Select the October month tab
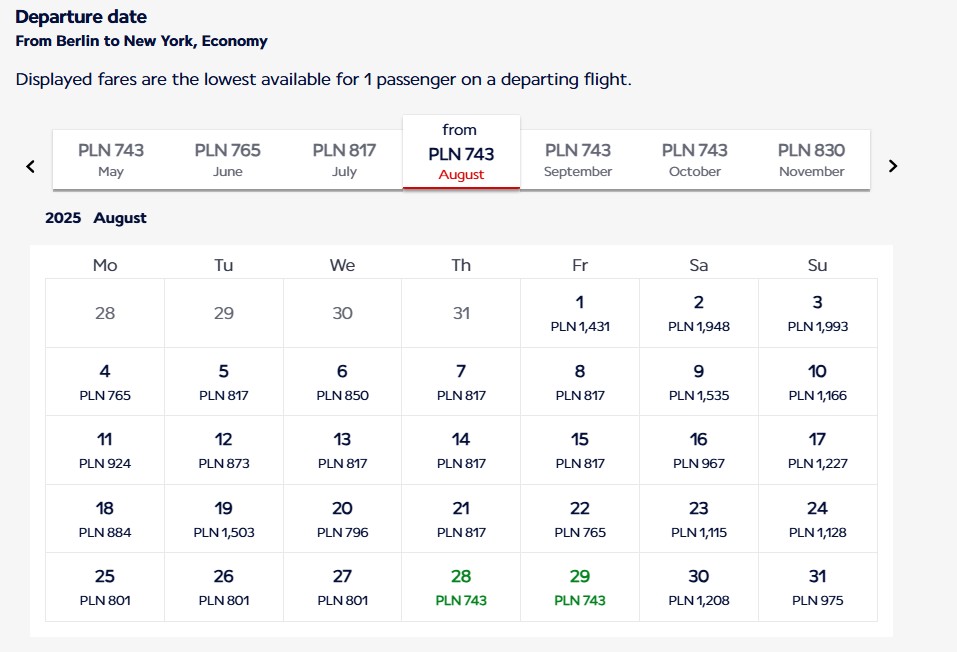This screenshot has width=957, height=652. click(695, 160)
